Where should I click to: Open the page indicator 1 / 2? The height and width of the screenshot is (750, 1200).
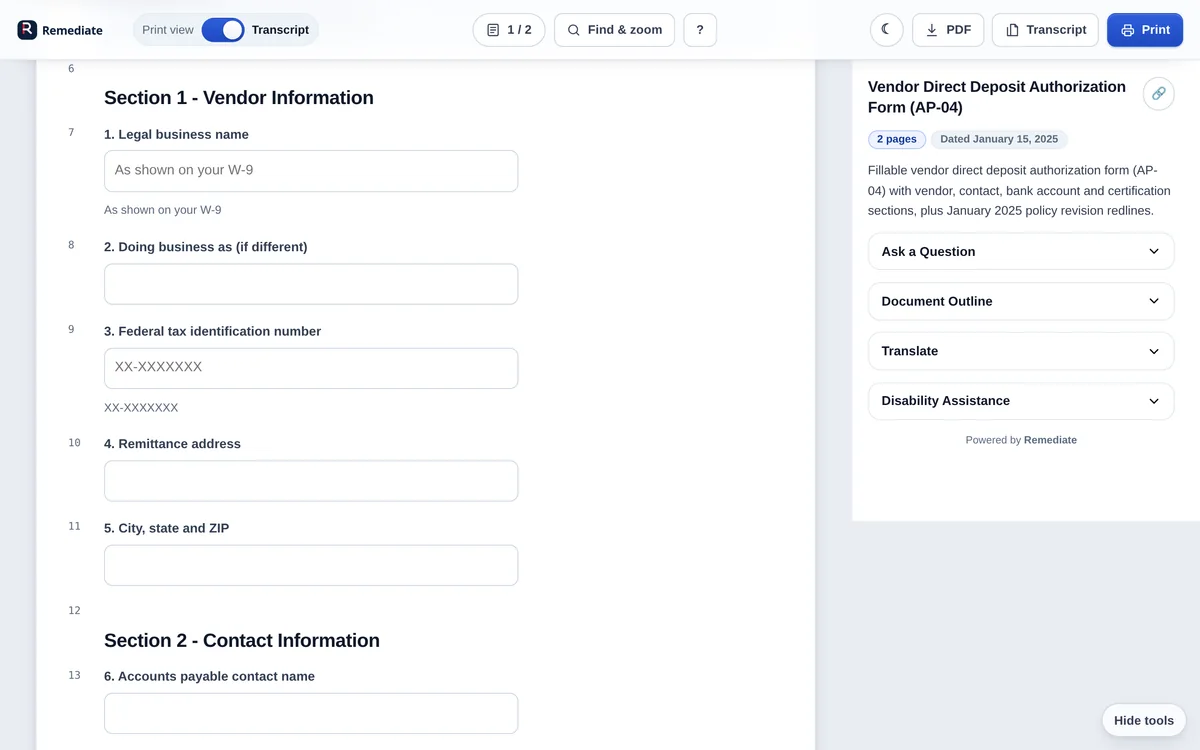tap(509, 30)
